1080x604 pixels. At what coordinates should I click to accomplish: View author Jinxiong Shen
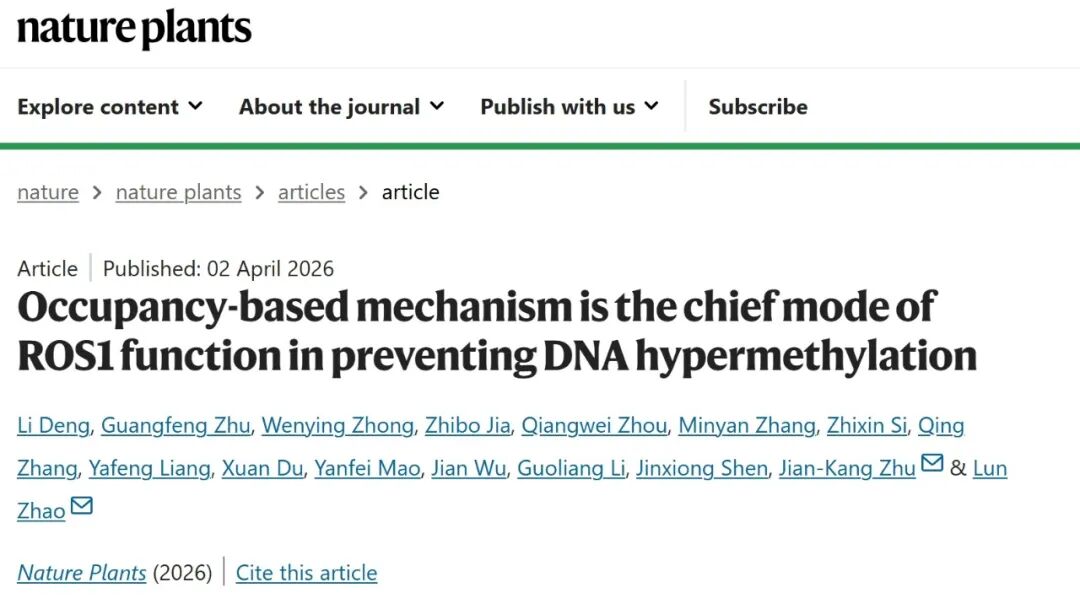[x=702, y=468]
